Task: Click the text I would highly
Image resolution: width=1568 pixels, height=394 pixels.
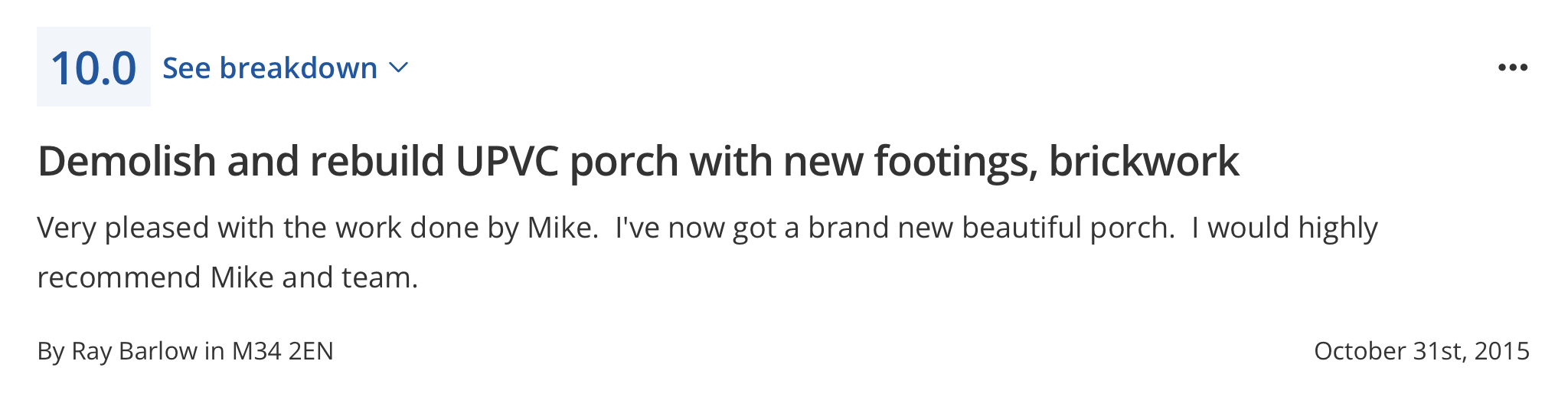Action: click(1285, 228)
